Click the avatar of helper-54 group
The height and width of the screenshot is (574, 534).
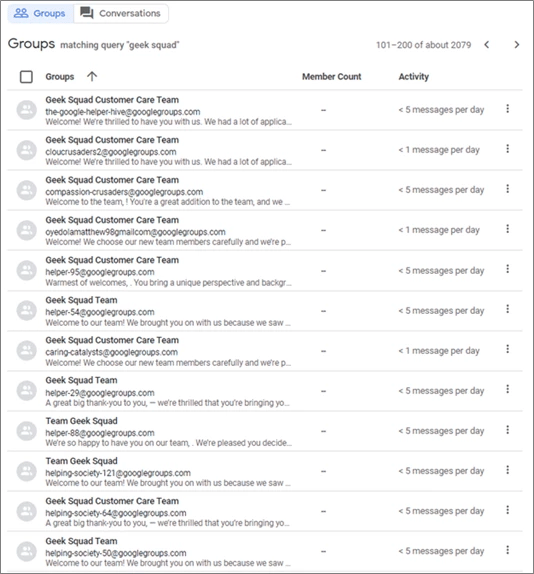[26, 310]
